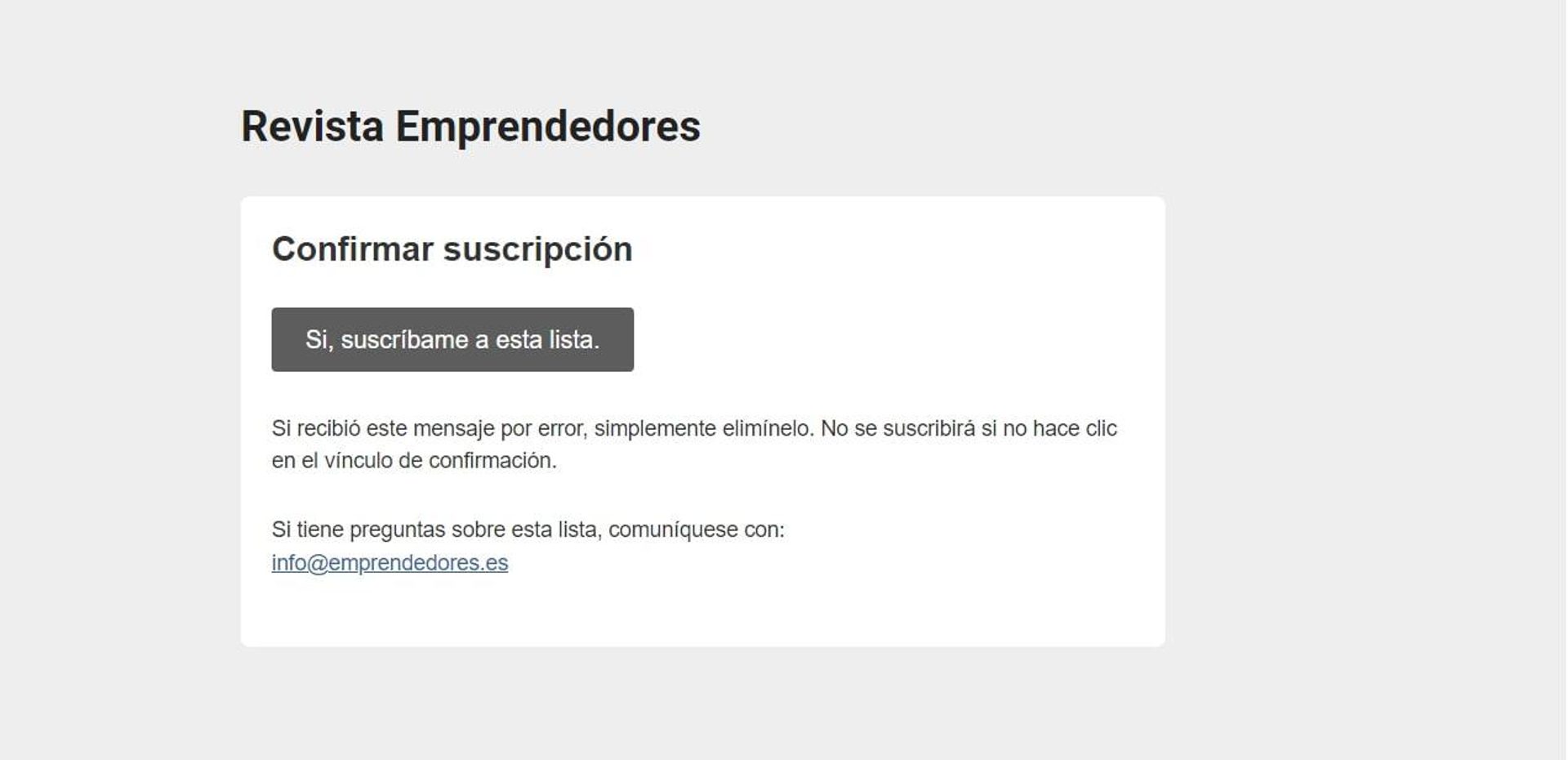
Task: Confirm with the "Si, suscríbame a esta lista." button
Action: pos(452,339)
